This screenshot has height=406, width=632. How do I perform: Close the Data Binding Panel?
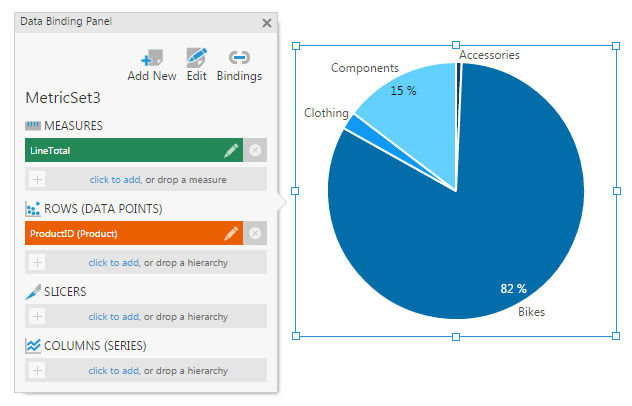click(x=266, y=22)
